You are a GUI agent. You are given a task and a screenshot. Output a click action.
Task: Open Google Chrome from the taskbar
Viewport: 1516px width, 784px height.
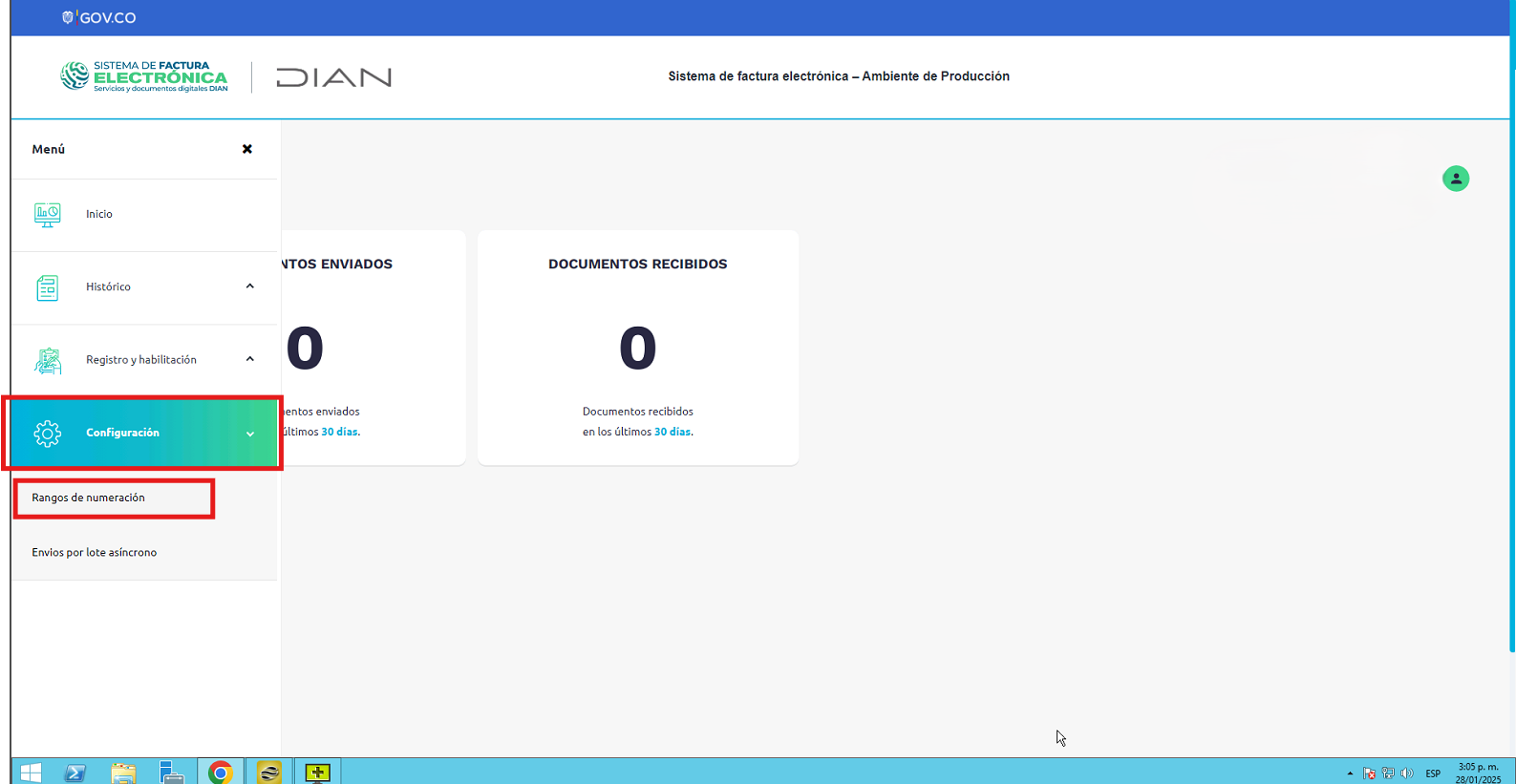coord(221,772)
